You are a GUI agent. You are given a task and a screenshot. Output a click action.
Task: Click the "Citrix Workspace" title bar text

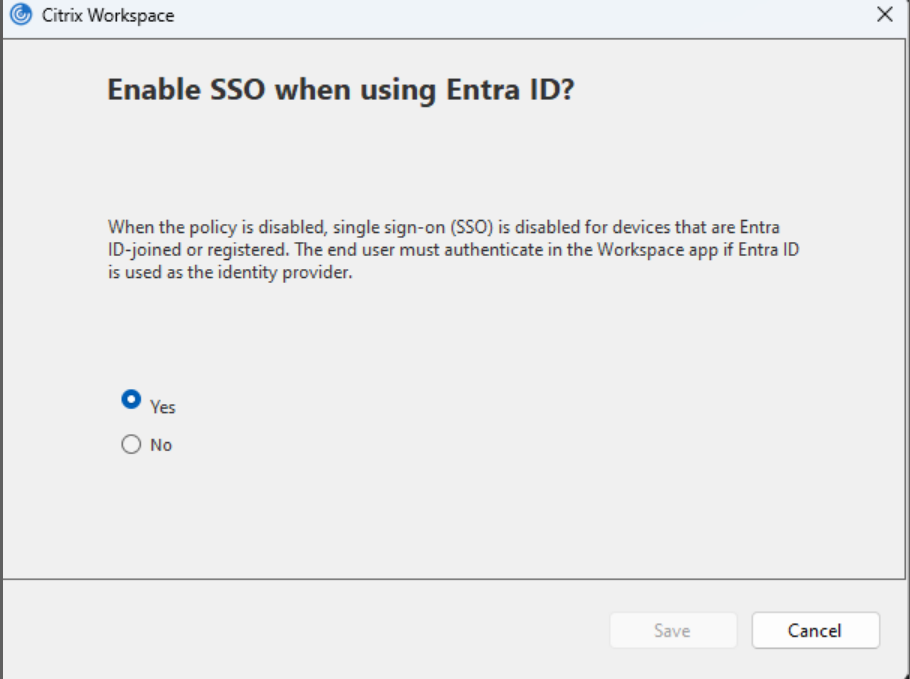[x=108, y=16]
